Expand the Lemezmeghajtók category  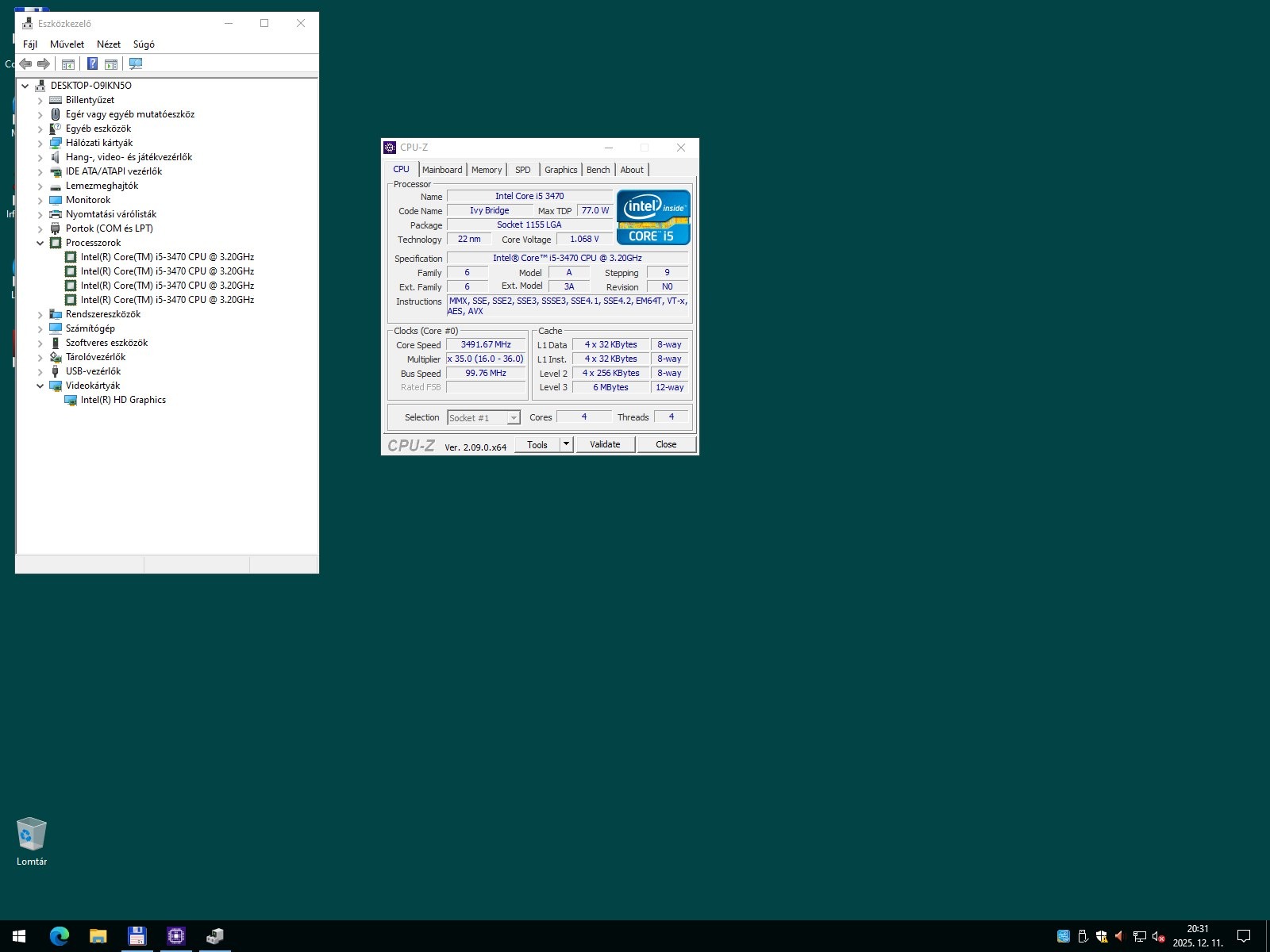[40, 186]
